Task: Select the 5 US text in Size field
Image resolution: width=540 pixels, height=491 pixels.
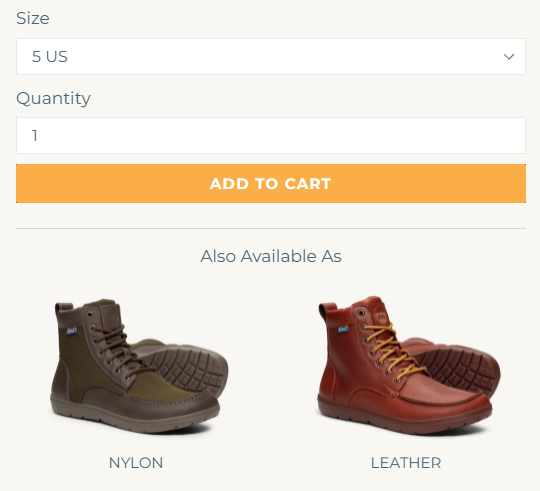Action: (50, 56)
